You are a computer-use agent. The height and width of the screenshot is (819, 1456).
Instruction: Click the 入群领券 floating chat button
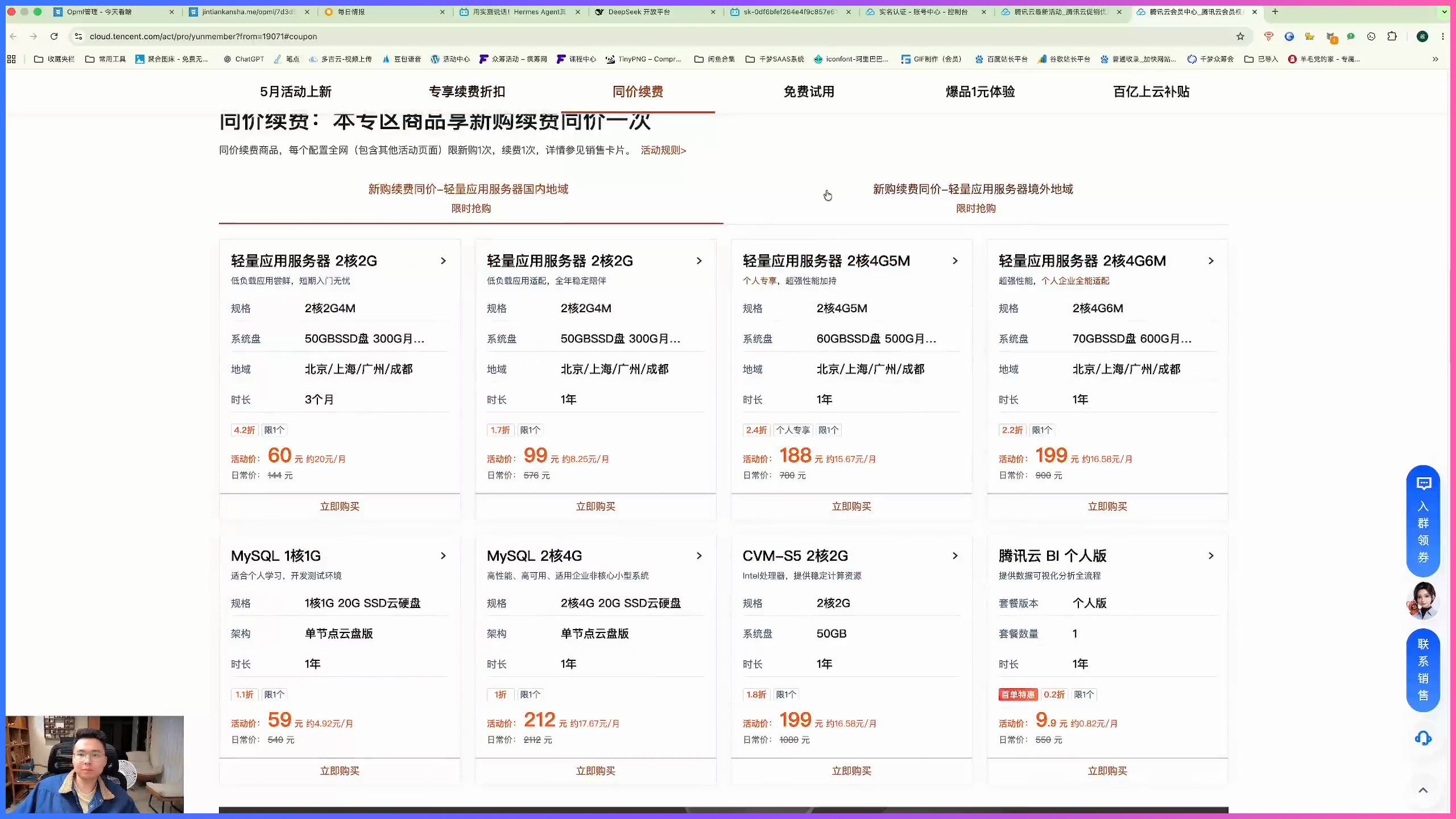click(x=1423, y=521)
